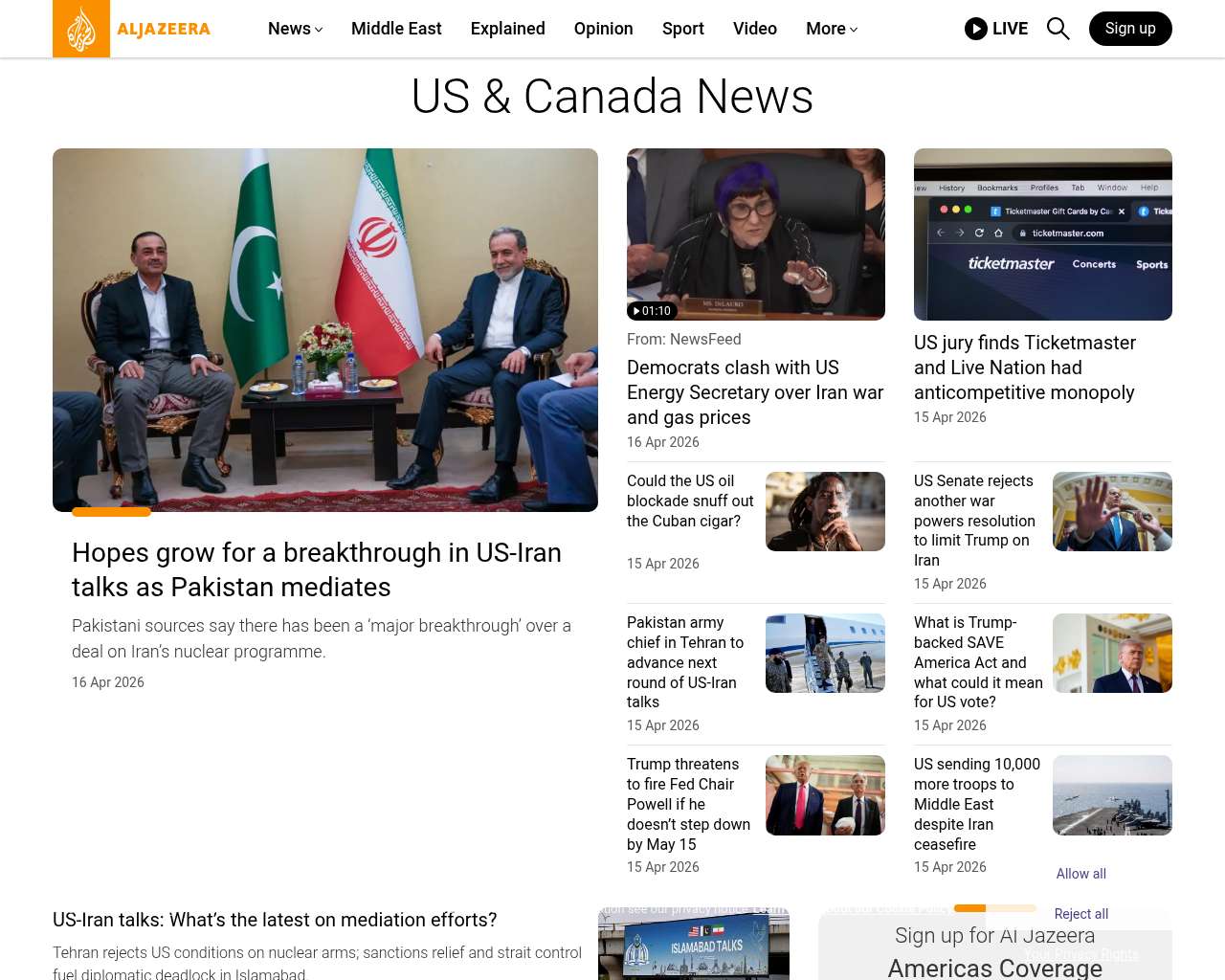Open the search magnifier icon
Screen dimensions: 1225x980
tap(1058, 29)
